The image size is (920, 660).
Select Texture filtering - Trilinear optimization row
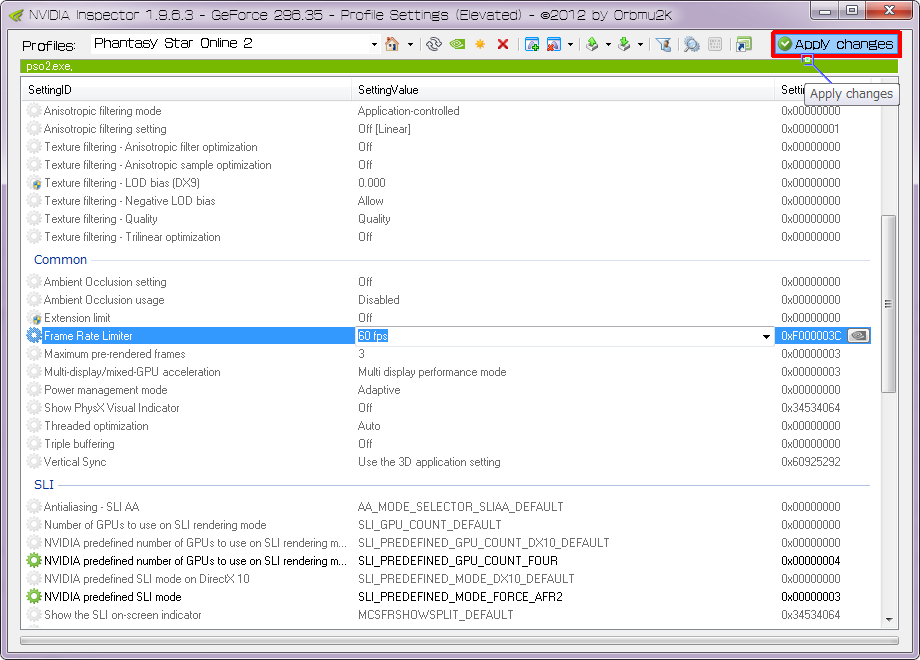pyautogui.click(x=447, y=237)
